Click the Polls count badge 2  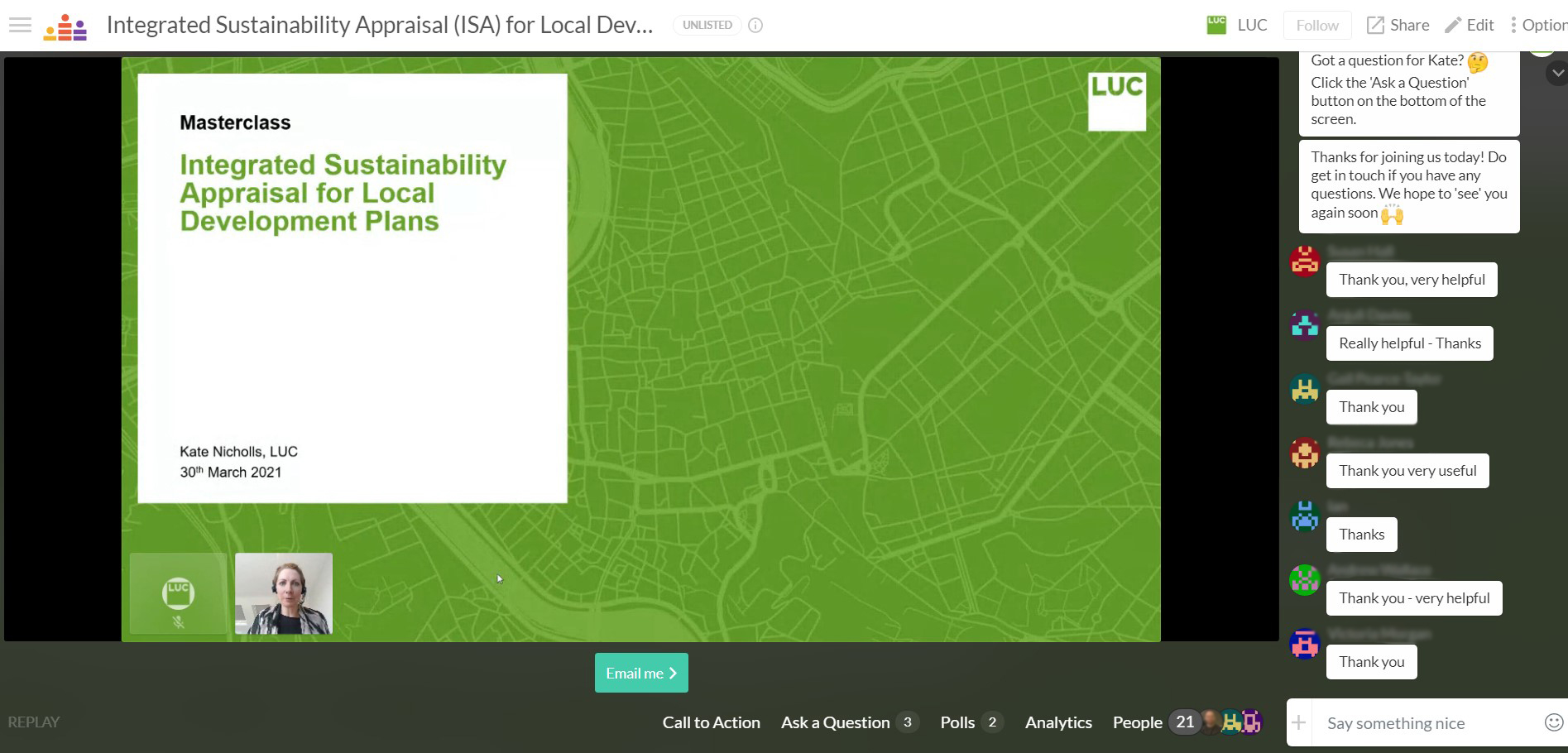[992, 722]
